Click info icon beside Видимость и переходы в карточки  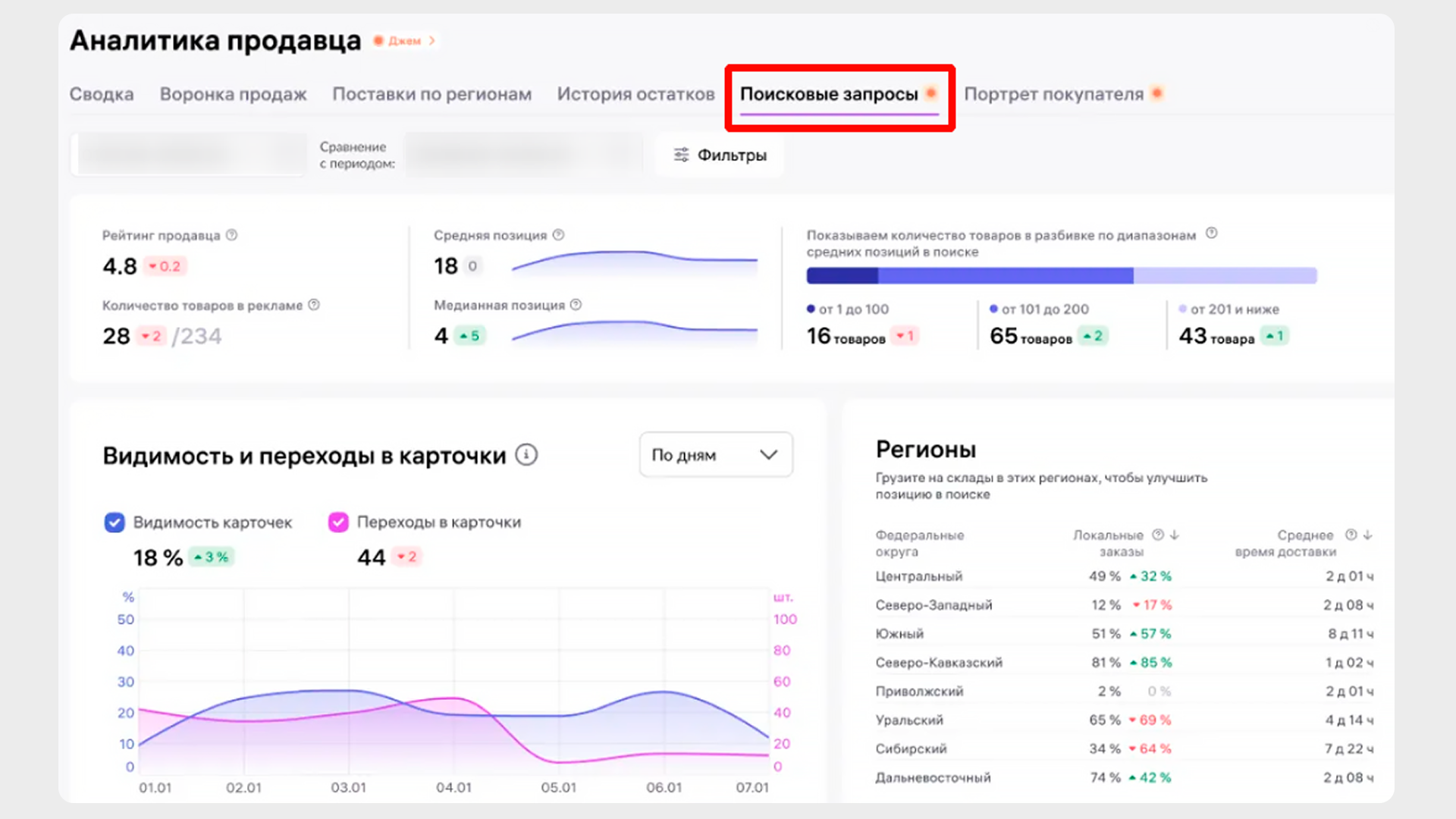point(526,455)
